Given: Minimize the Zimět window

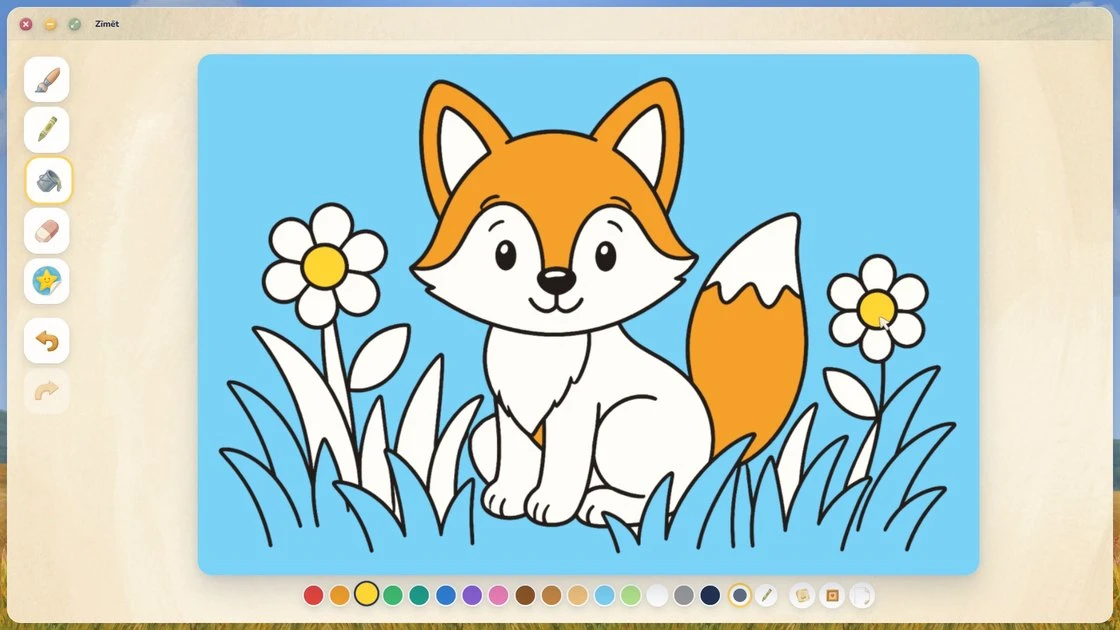Looking at the screenshot, I should (50, 24).
